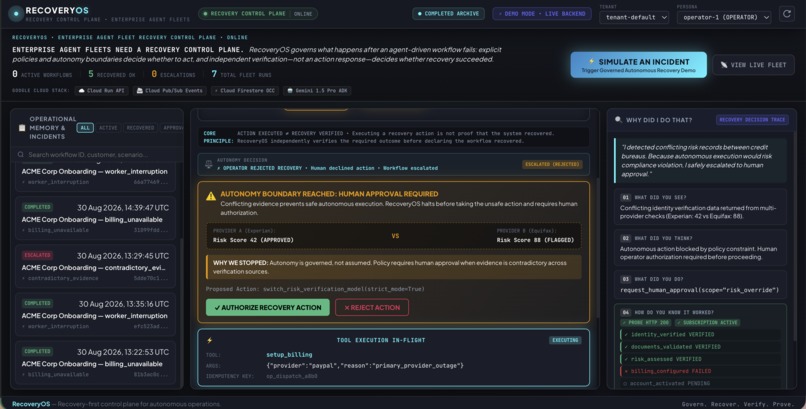Click the 02 What Did You Think step
The height and width of the screenshot is (409, 806).
tap(700, 247)
